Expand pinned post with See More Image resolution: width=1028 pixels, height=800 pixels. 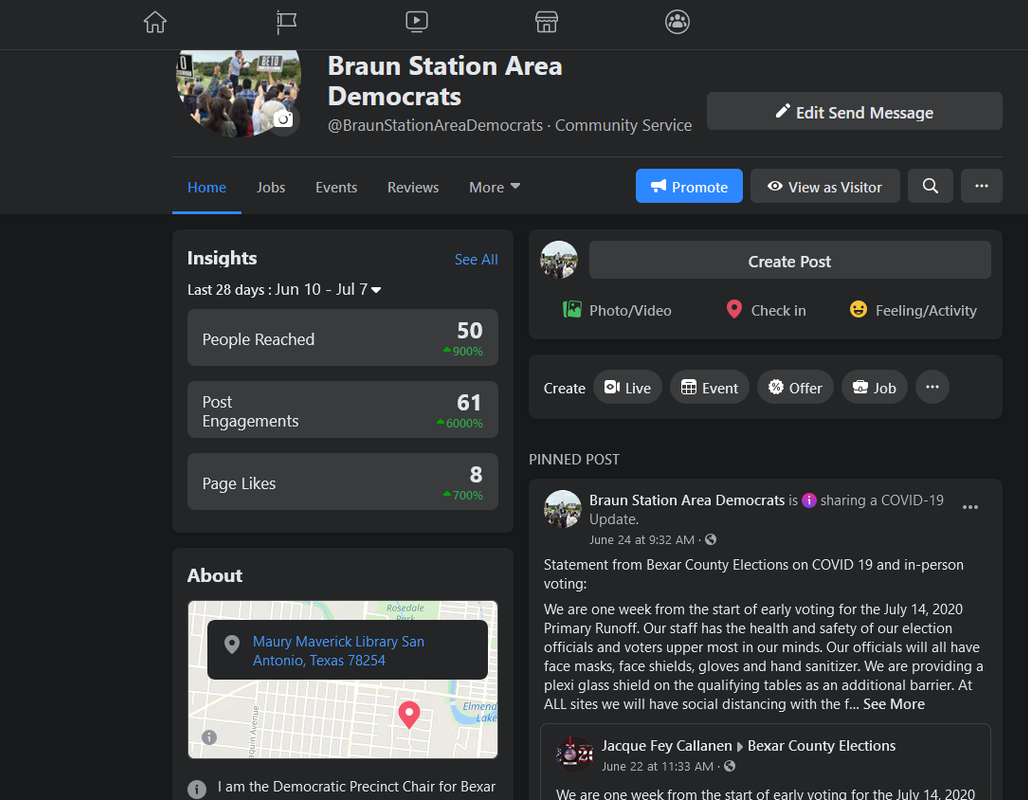click(894, 704)
